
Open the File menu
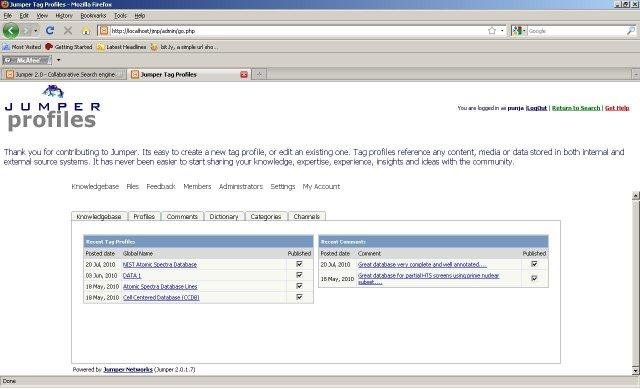point(8,16)
